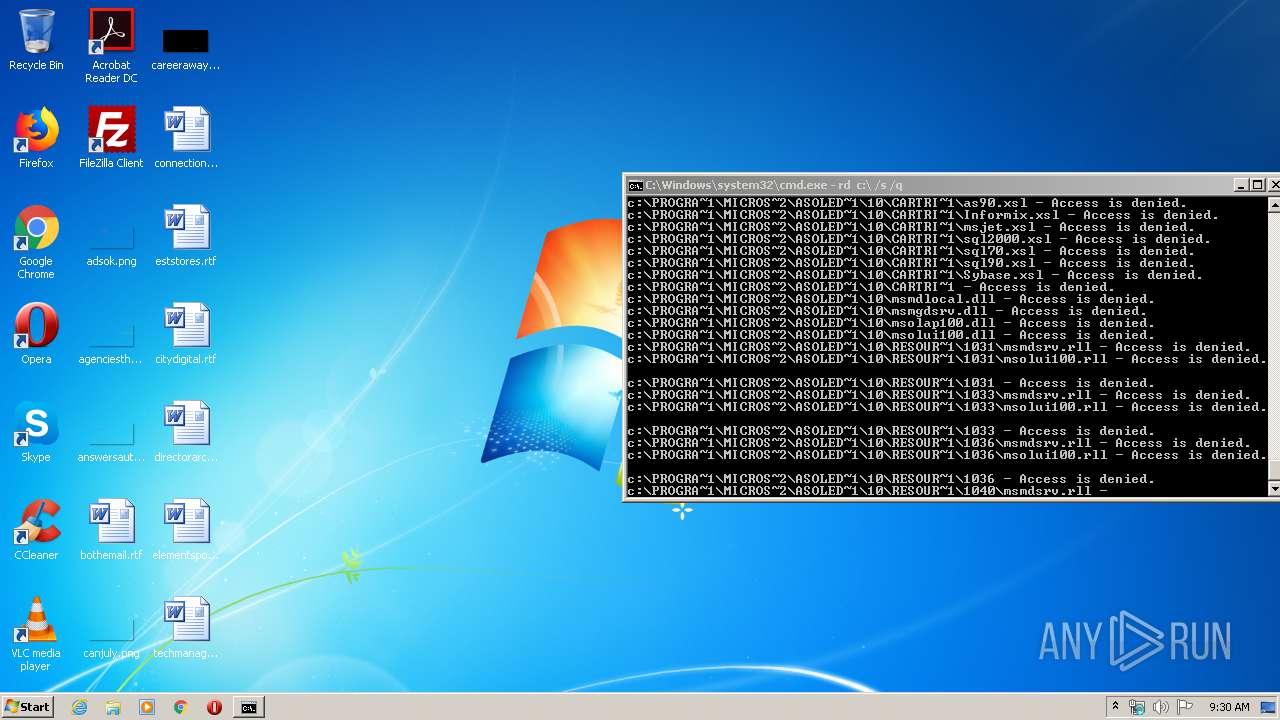
Task: Show hidden system tray icons
Action: [1115, 707]
